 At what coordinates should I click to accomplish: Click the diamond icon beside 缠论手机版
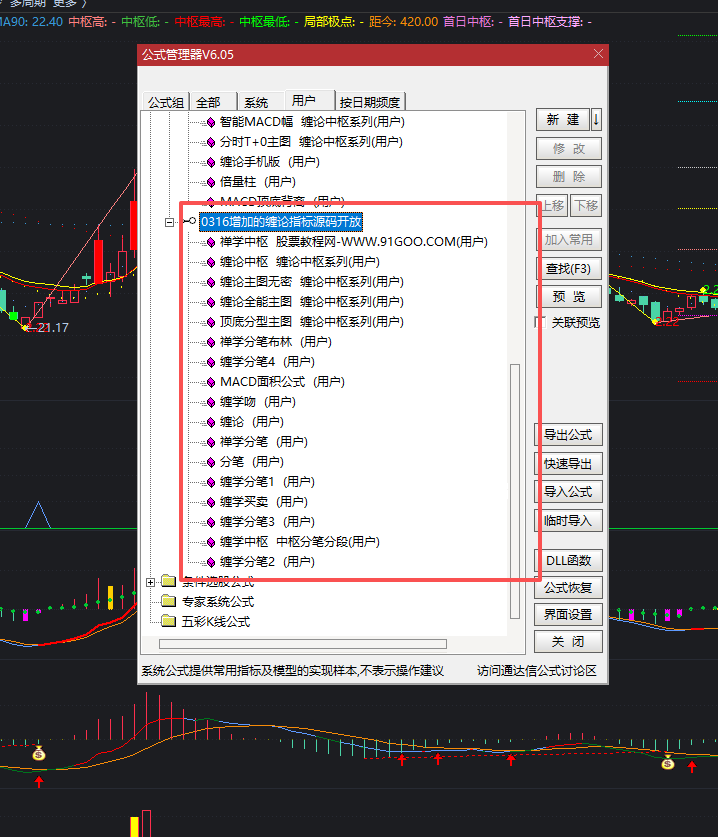click(210, 162)
